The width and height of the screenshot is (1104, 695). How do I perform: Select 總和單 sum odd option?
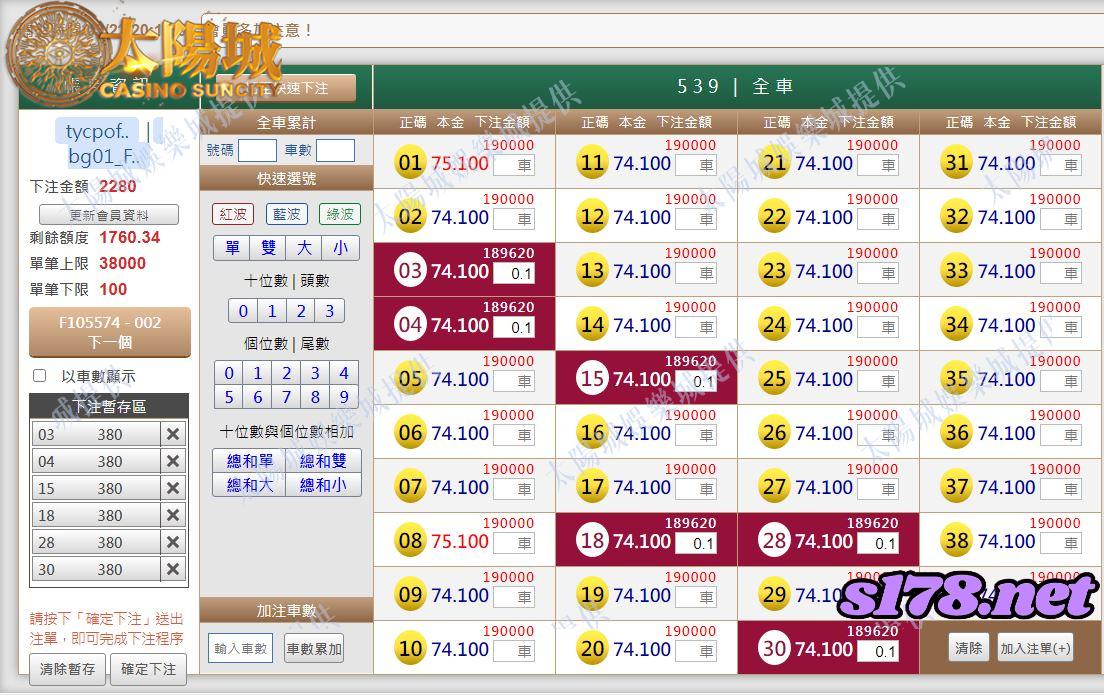(x=249, y=461)
